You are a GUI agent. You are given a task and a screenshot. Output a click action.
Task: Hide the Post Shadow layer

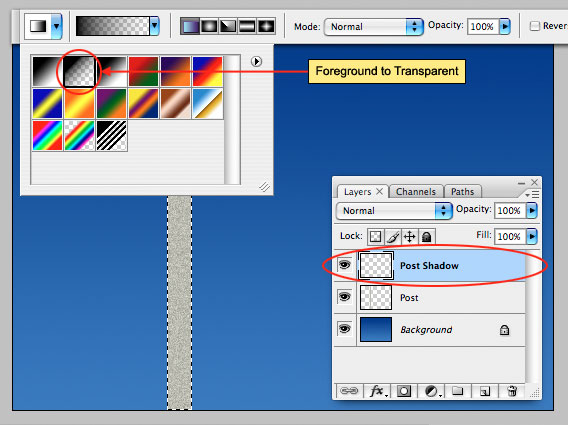(344, 265)
